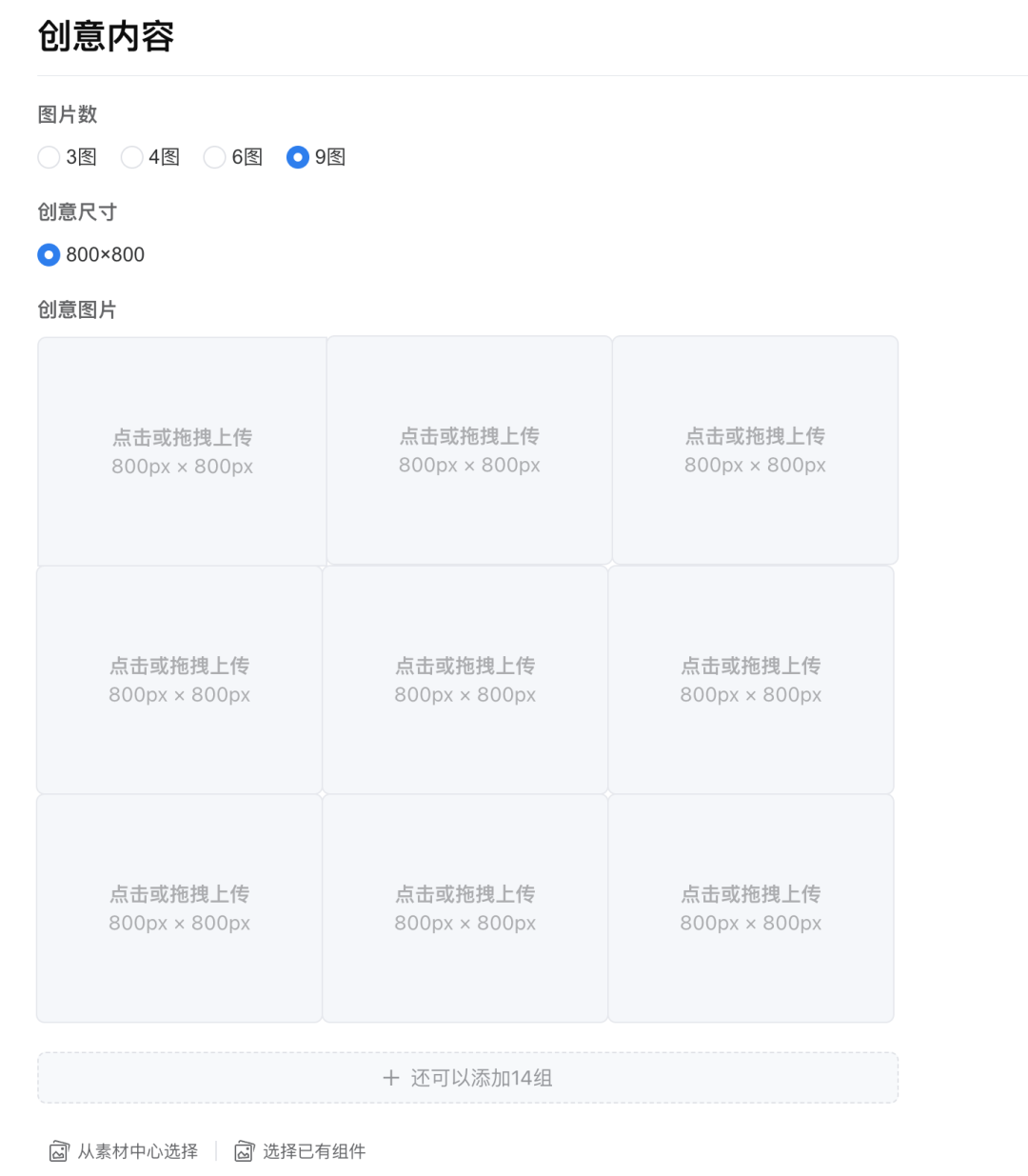Open the 选择已有组件 link
The image size is (1028, 1176).
(314, 1151)
